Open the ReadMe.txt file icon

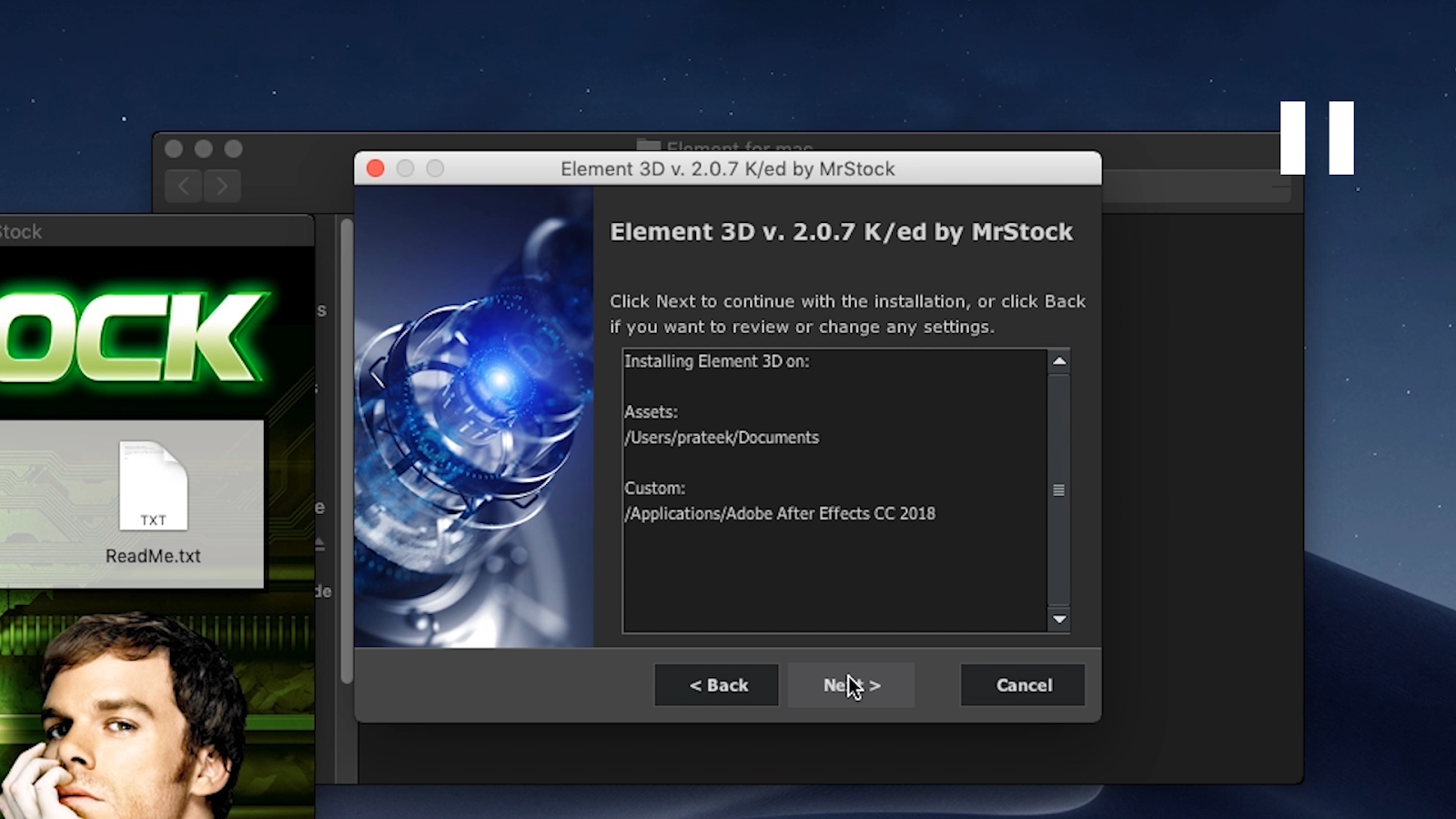[x=153, y=486]
